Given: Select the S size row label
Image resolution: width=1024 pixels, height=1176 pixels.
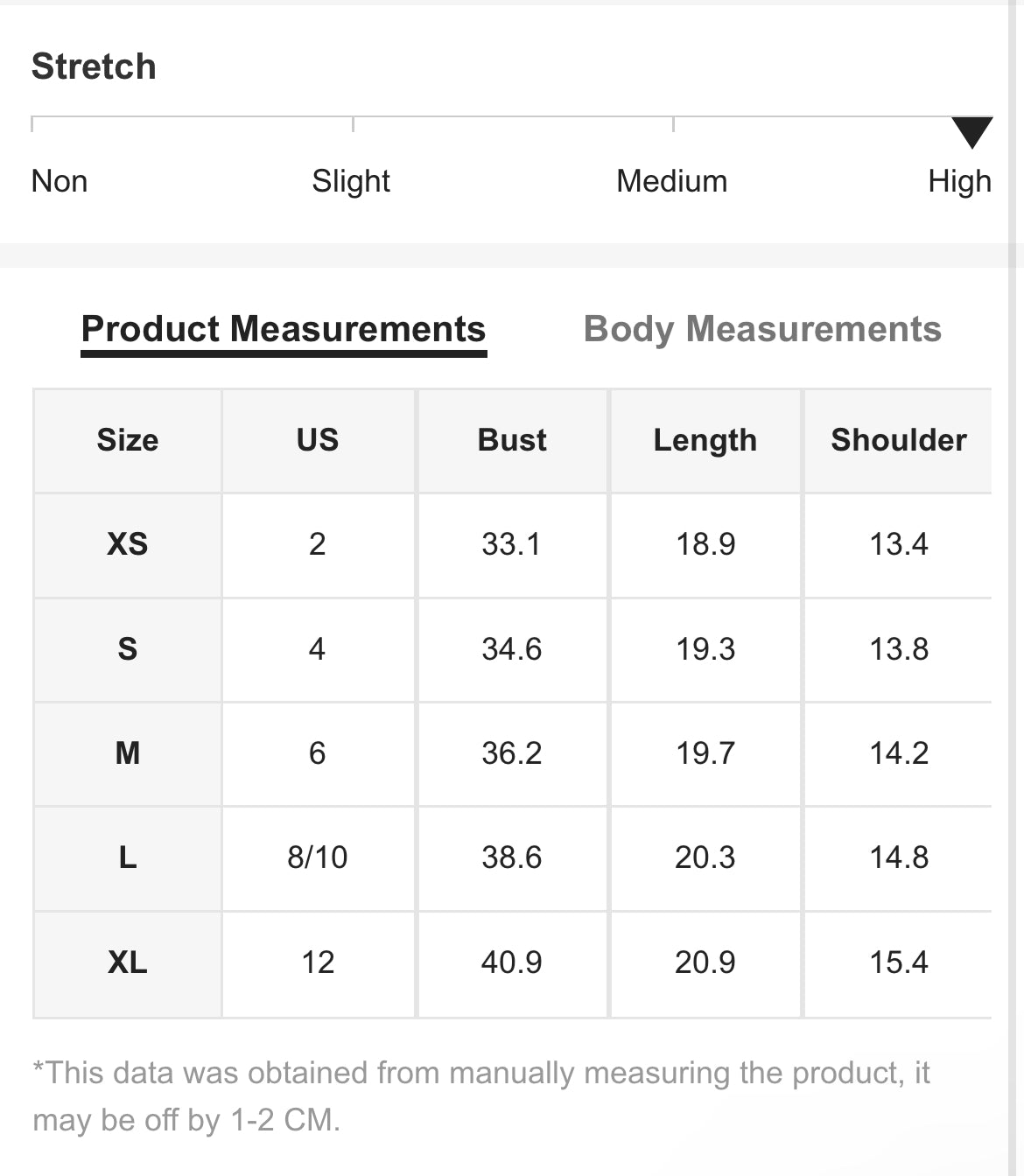Looking at the screenshot, I should pos(128,649).
